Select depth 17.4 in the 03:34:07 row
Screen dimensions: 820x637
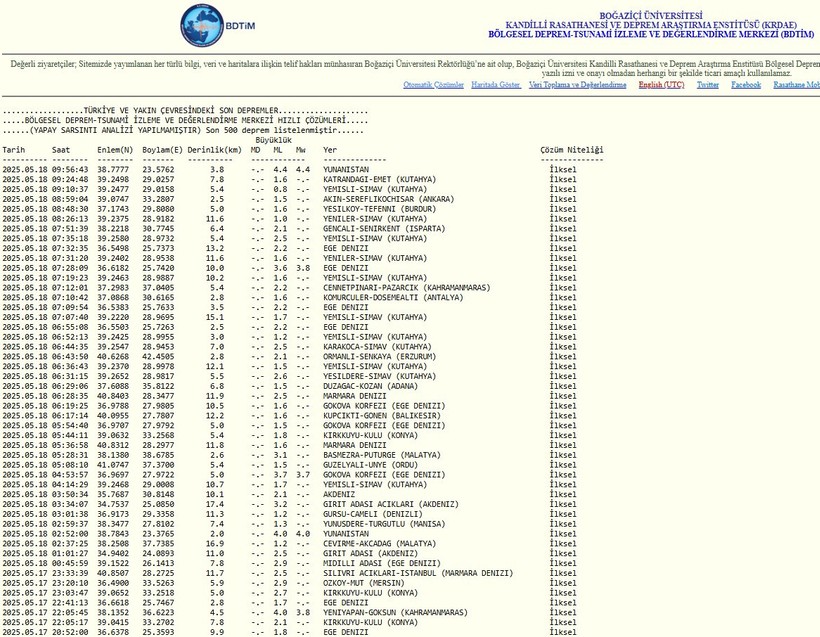215,504
